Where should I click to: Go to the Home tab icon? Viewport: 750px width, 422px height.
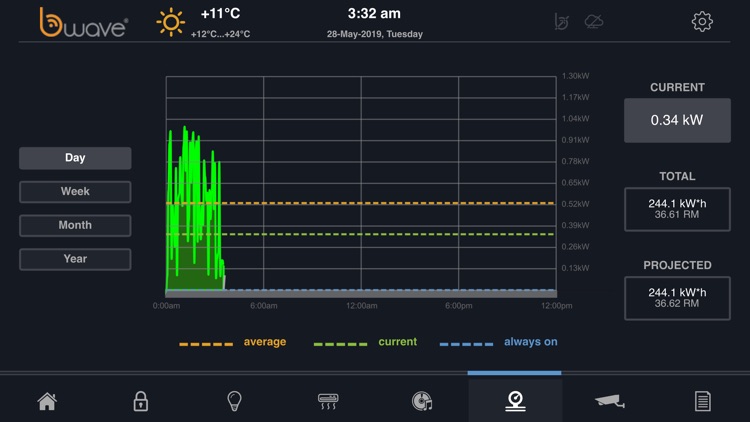(x=47, y=401)
